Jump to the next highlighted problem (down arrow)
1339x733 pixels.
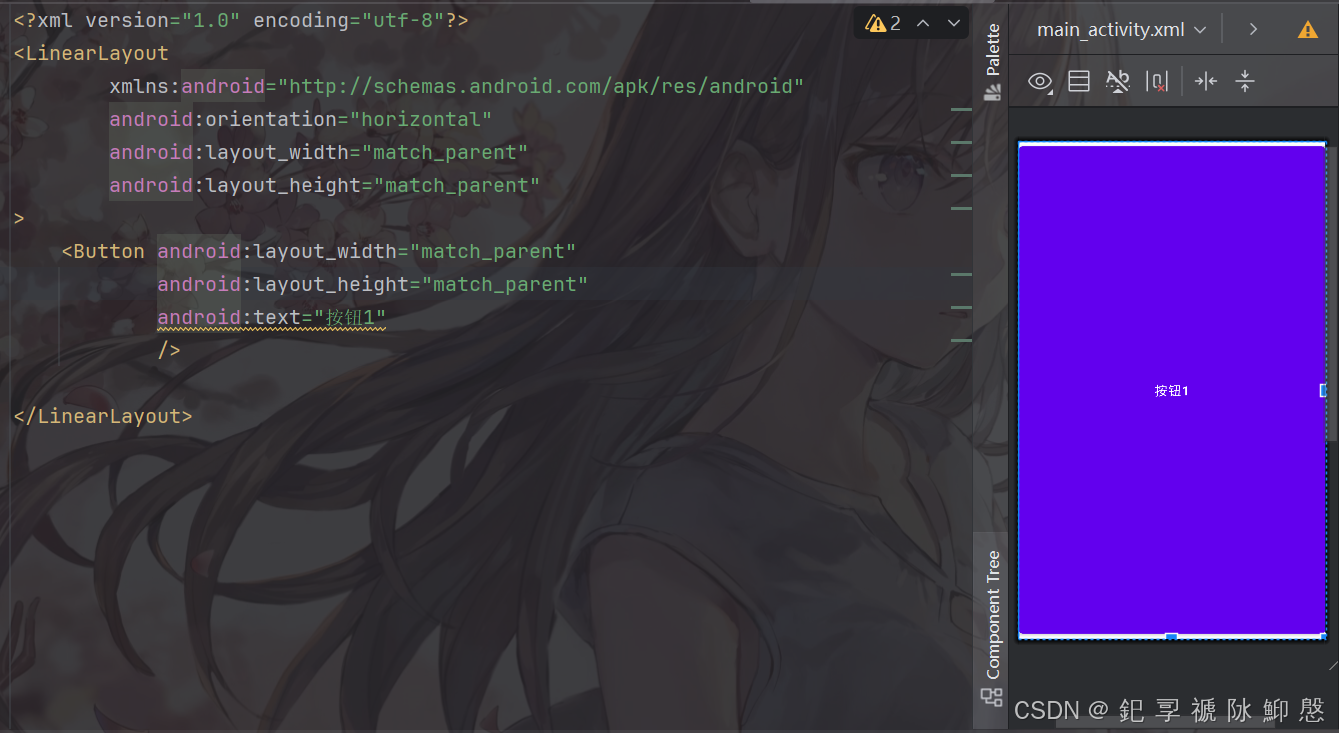click(953, 23)
